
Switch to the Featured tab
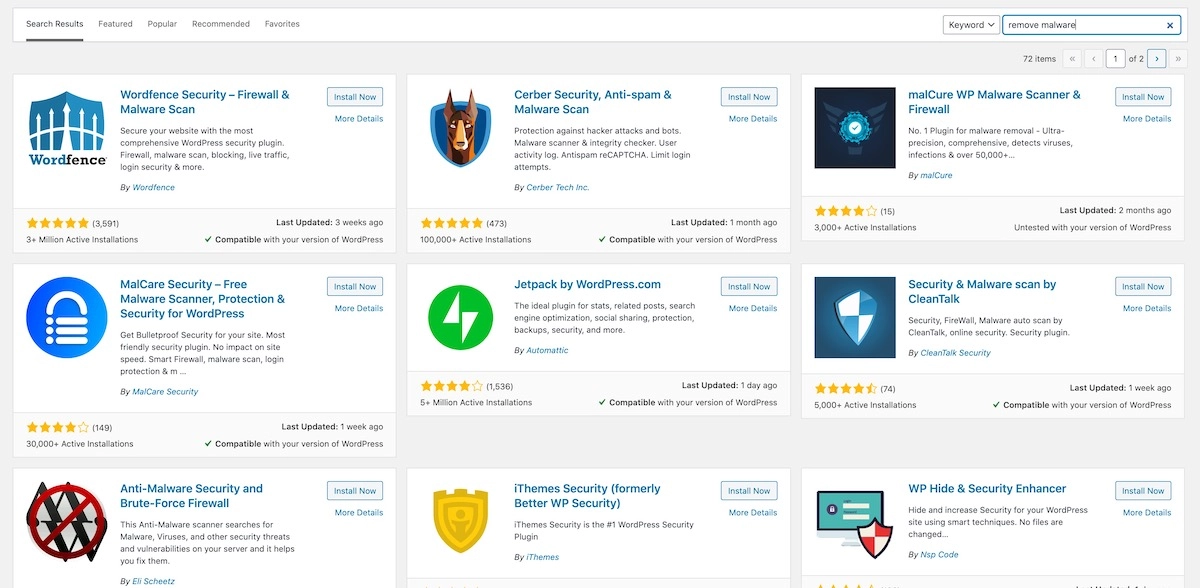click(115, 24)
